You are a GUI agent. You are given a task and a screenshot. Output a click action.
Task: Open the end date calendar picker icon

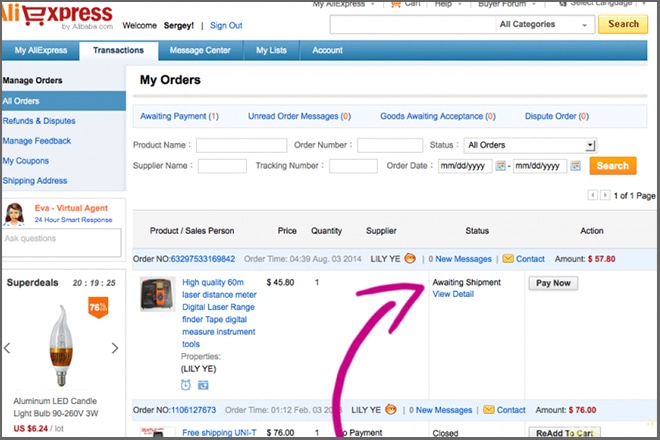(577, 166)
